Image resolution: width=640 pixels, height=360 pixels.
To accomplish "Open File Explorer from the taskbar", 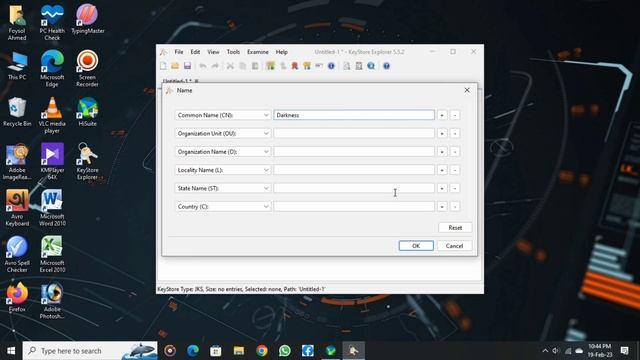I will point(239,351).
